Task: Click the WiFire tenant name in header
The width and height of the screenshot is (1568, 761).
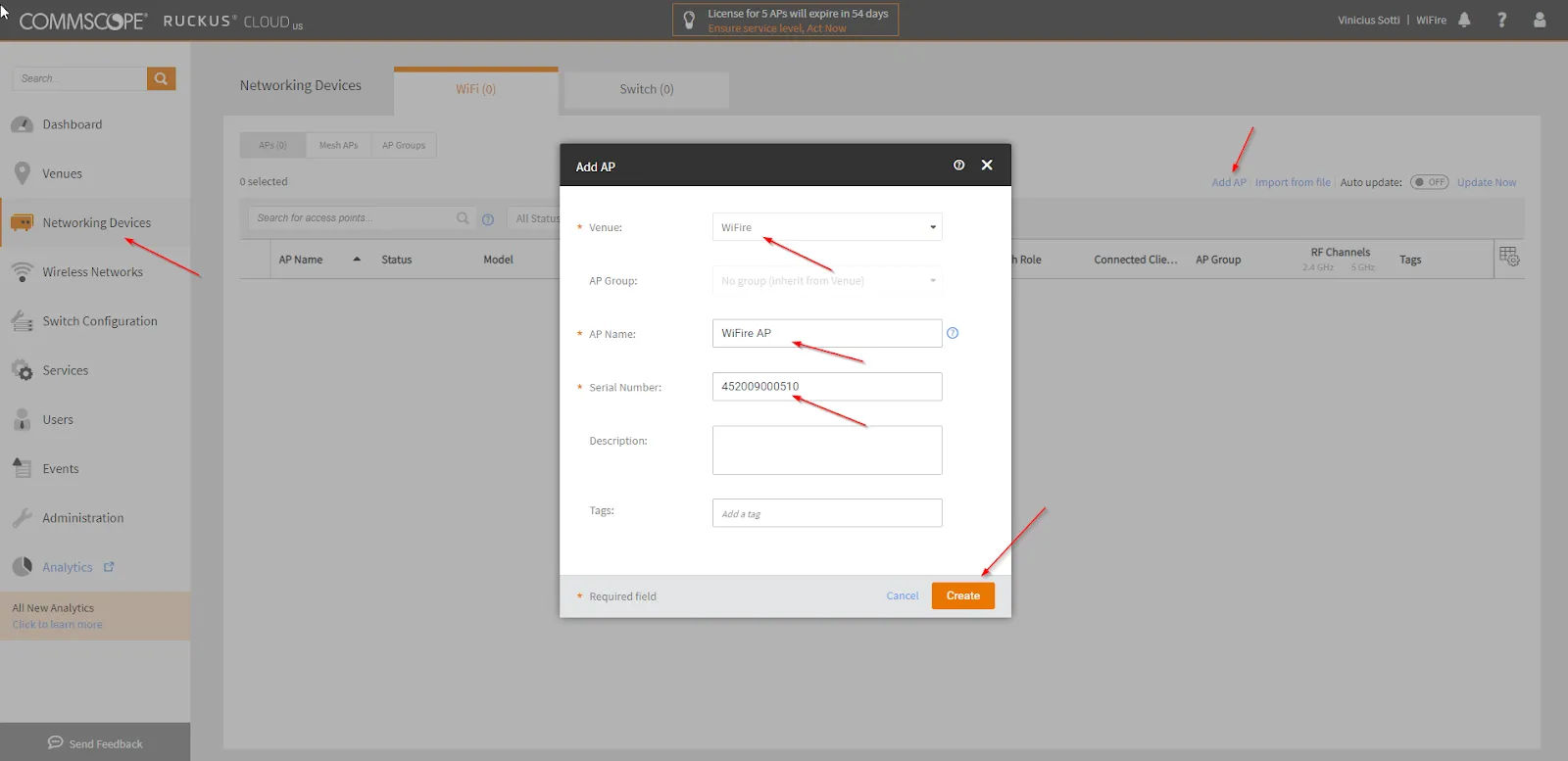Action: pos(1431,21)
